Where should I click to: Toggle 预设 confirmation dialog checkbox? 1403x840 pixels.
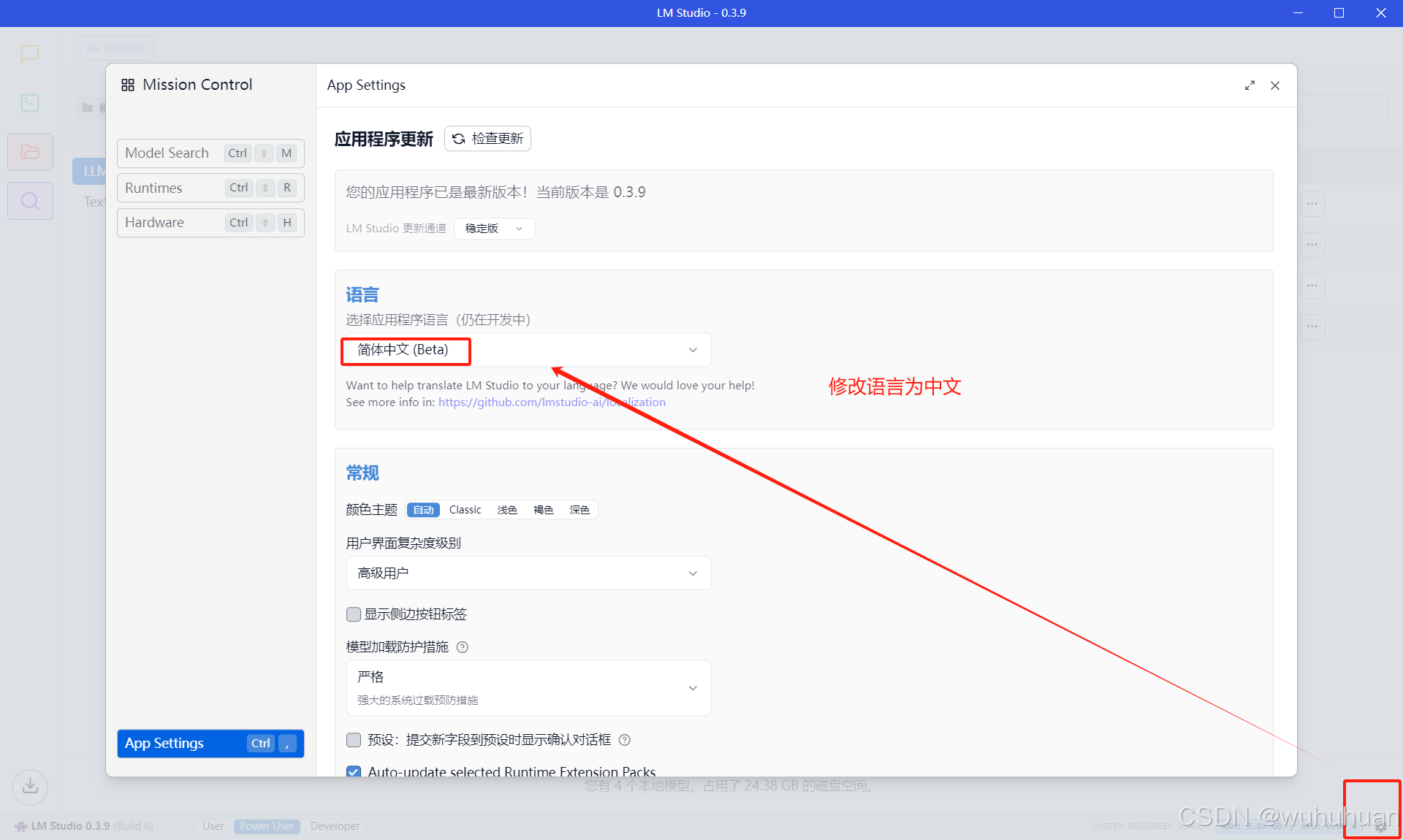click(x=354, y=740)
